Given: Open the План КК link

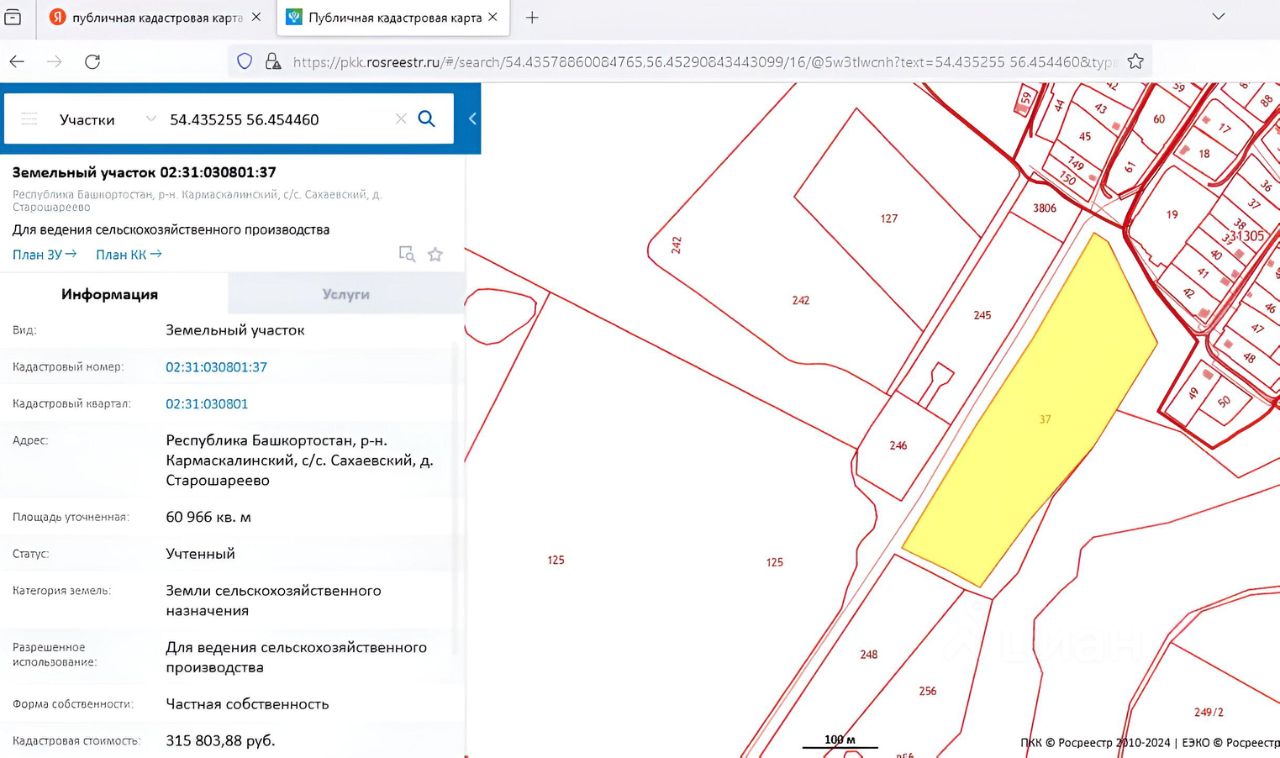Looking at the screenshot, I should coord(129,254).
